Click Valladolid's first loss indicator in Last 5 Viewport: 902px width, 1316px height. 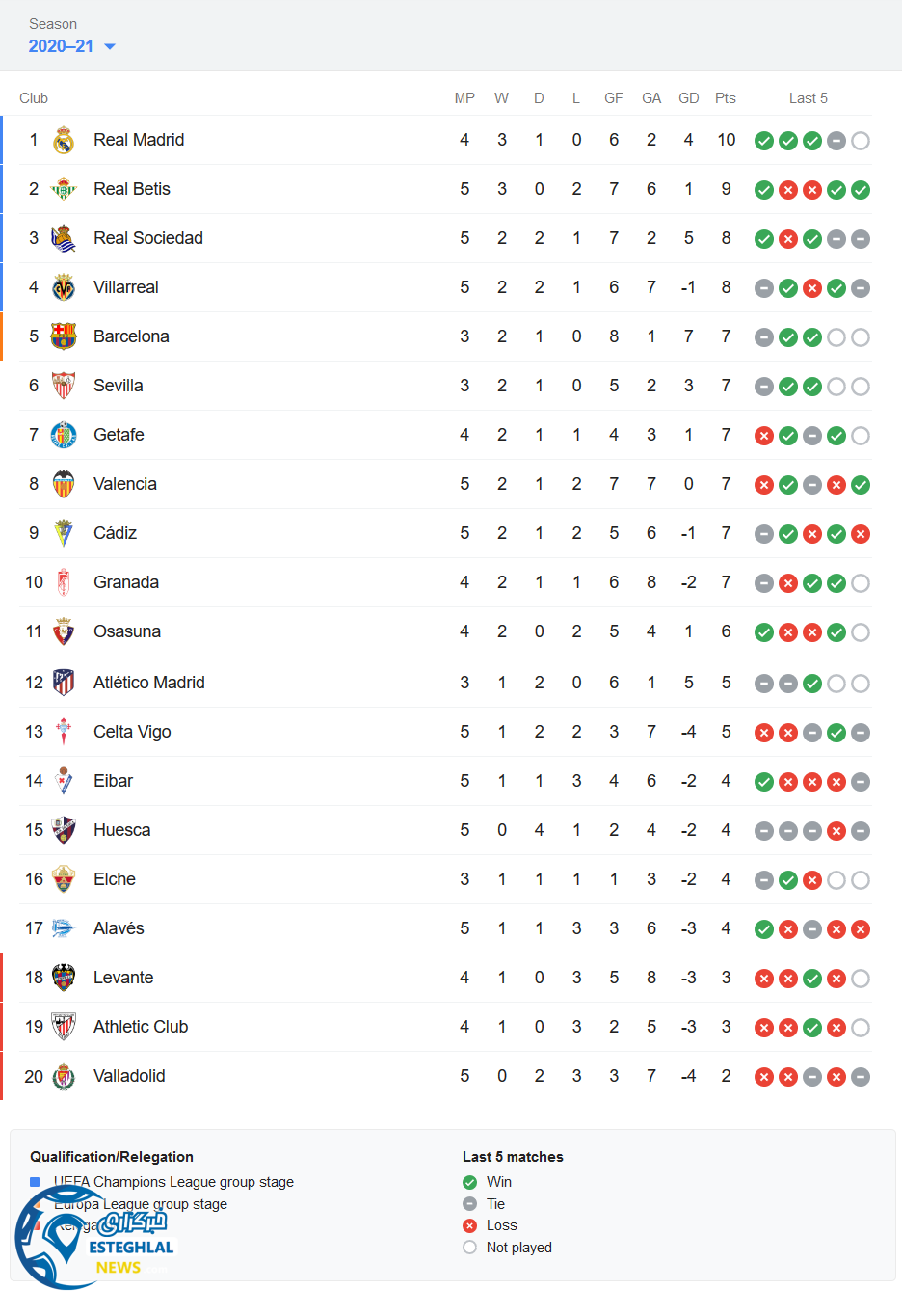[764, 1077]
